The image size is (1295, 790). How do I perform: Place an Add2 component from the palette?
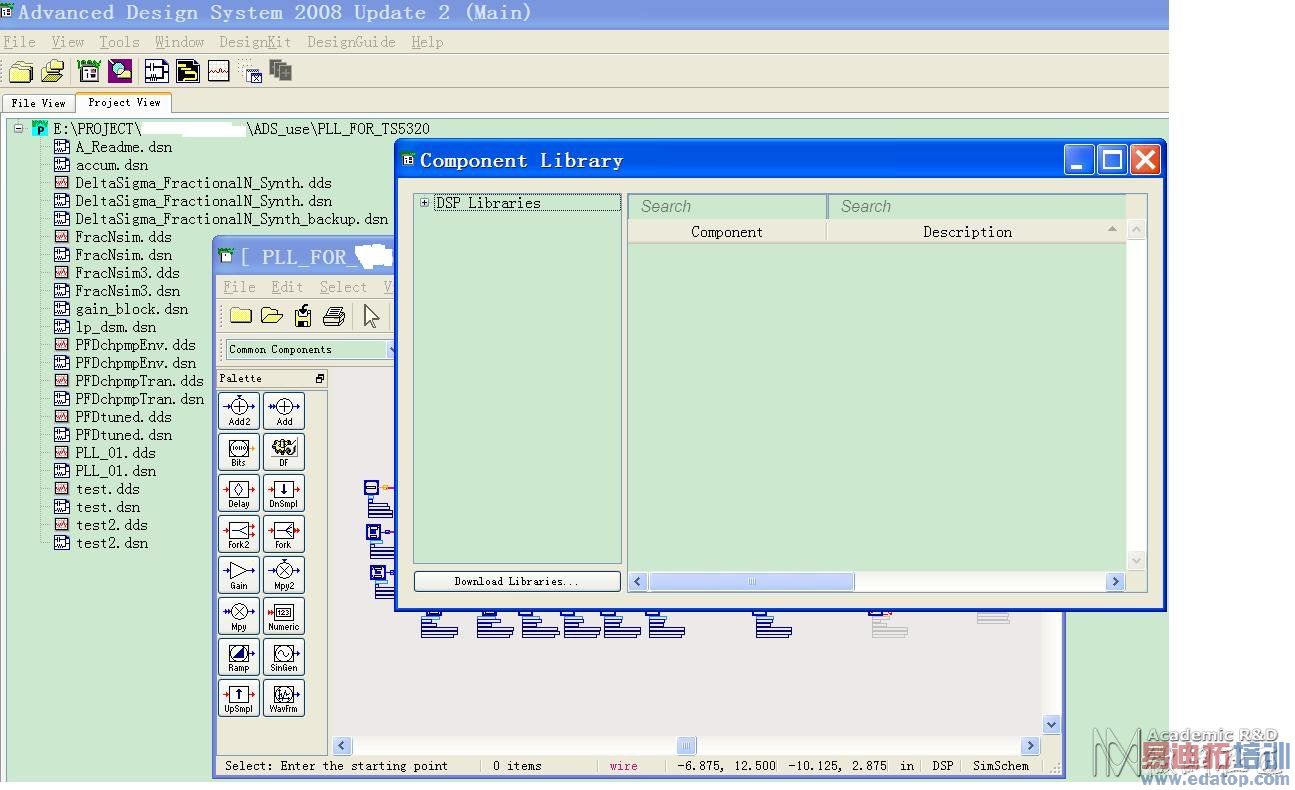[x=239, y=411]
